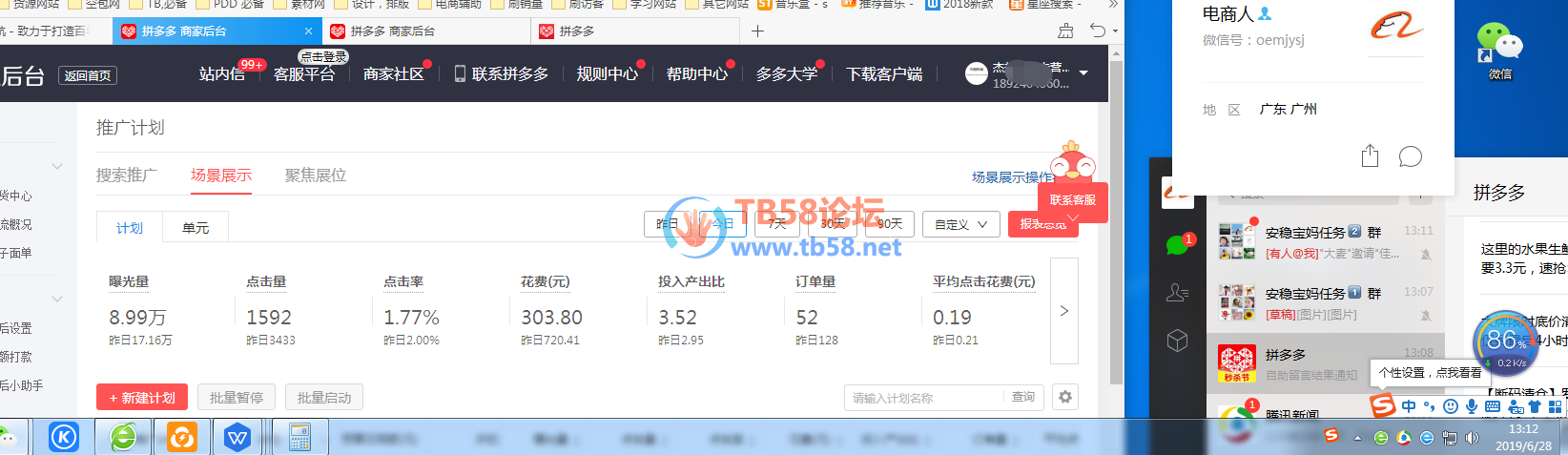This screenshot has width=1568, height=455.
Task: Open WeChat contacts icon
Action: [1178, 293]
